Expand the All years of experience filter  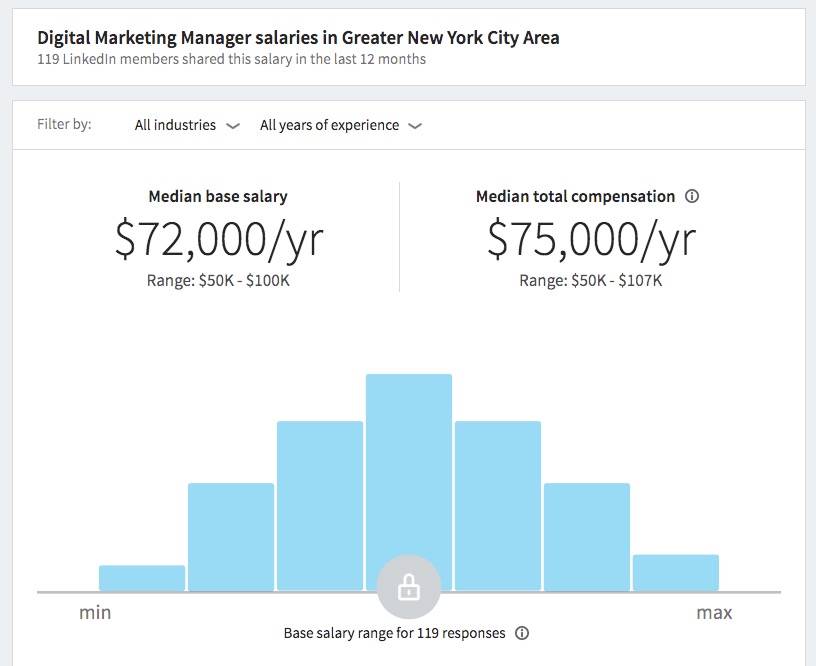(x=340, y=126)
